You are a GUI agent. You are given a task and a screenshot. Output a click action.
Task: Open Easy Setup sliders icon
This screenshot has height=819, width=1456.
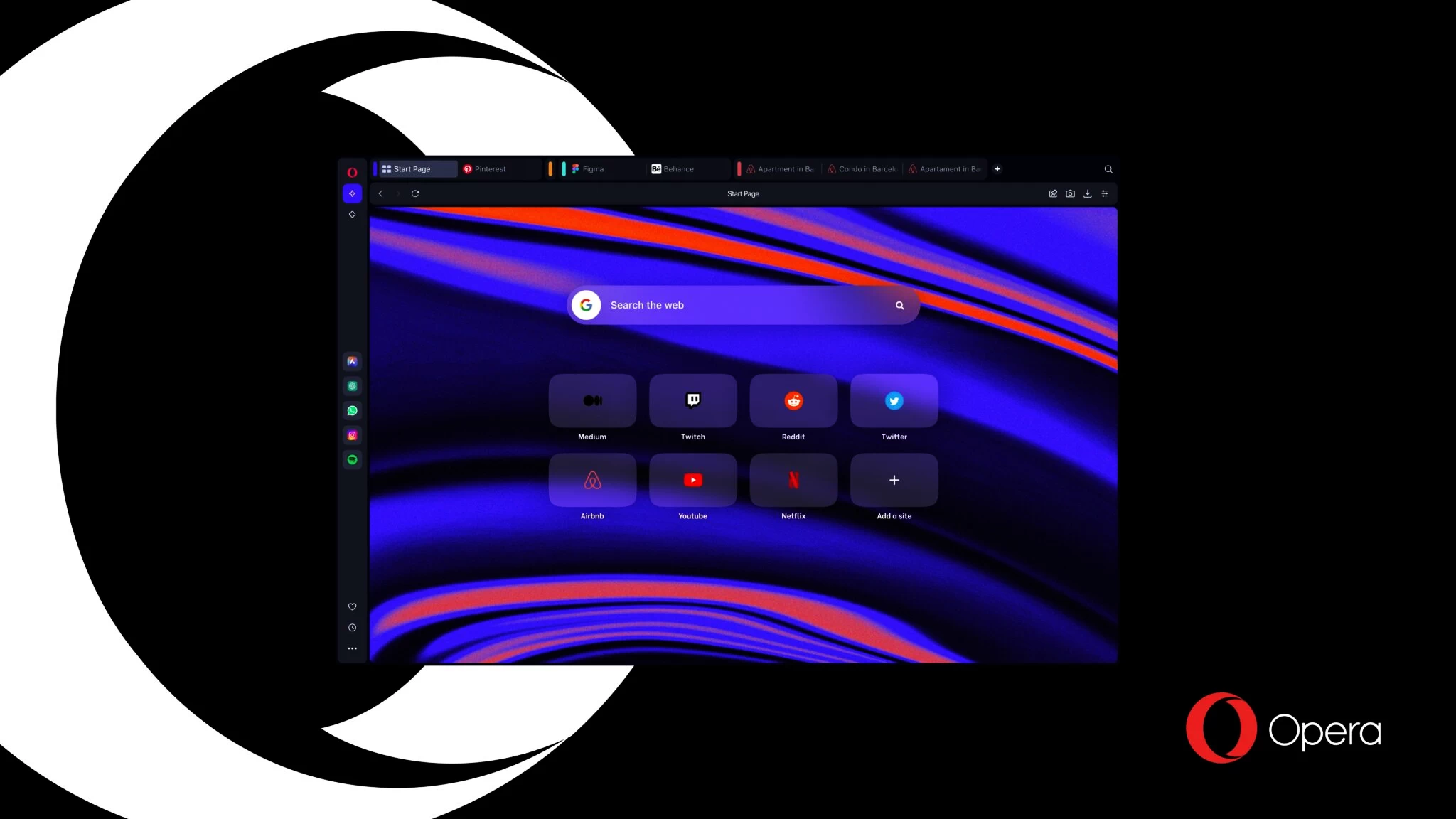pos(1105,193)
